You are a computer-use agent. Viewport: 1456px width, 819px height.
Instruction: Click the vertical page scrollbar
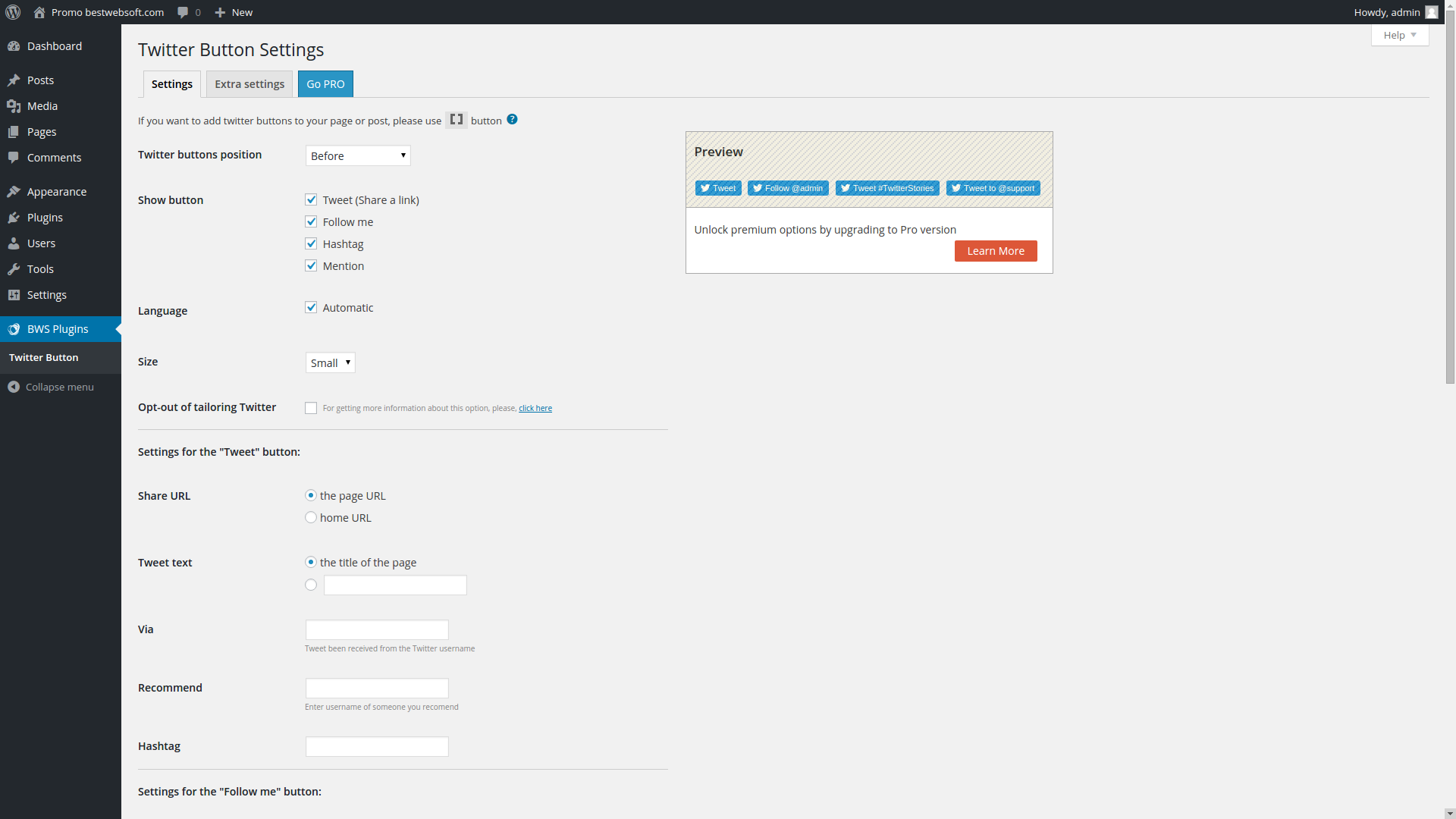[x=1450, y=197]
